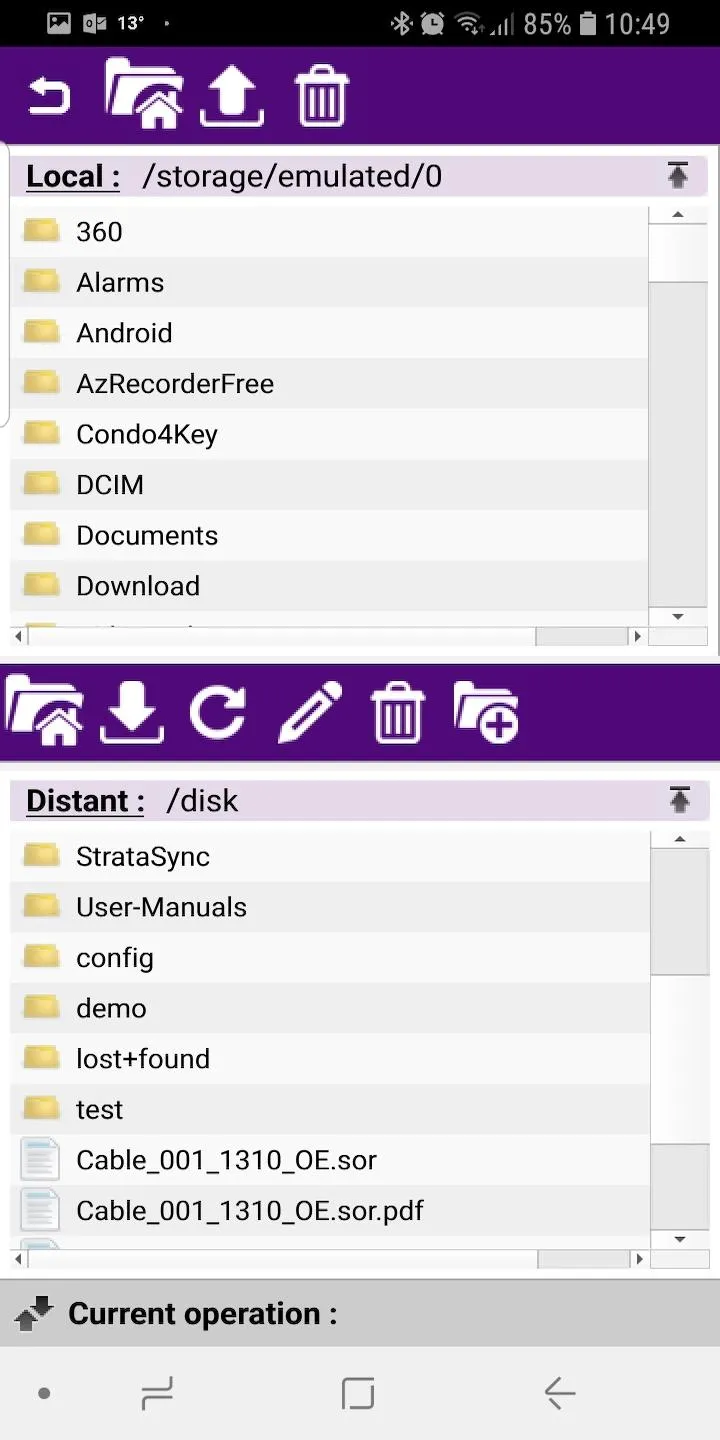Screen dimensions: 720x1440
Task: Open the demo distant folder
Action: click(329, 1008)
